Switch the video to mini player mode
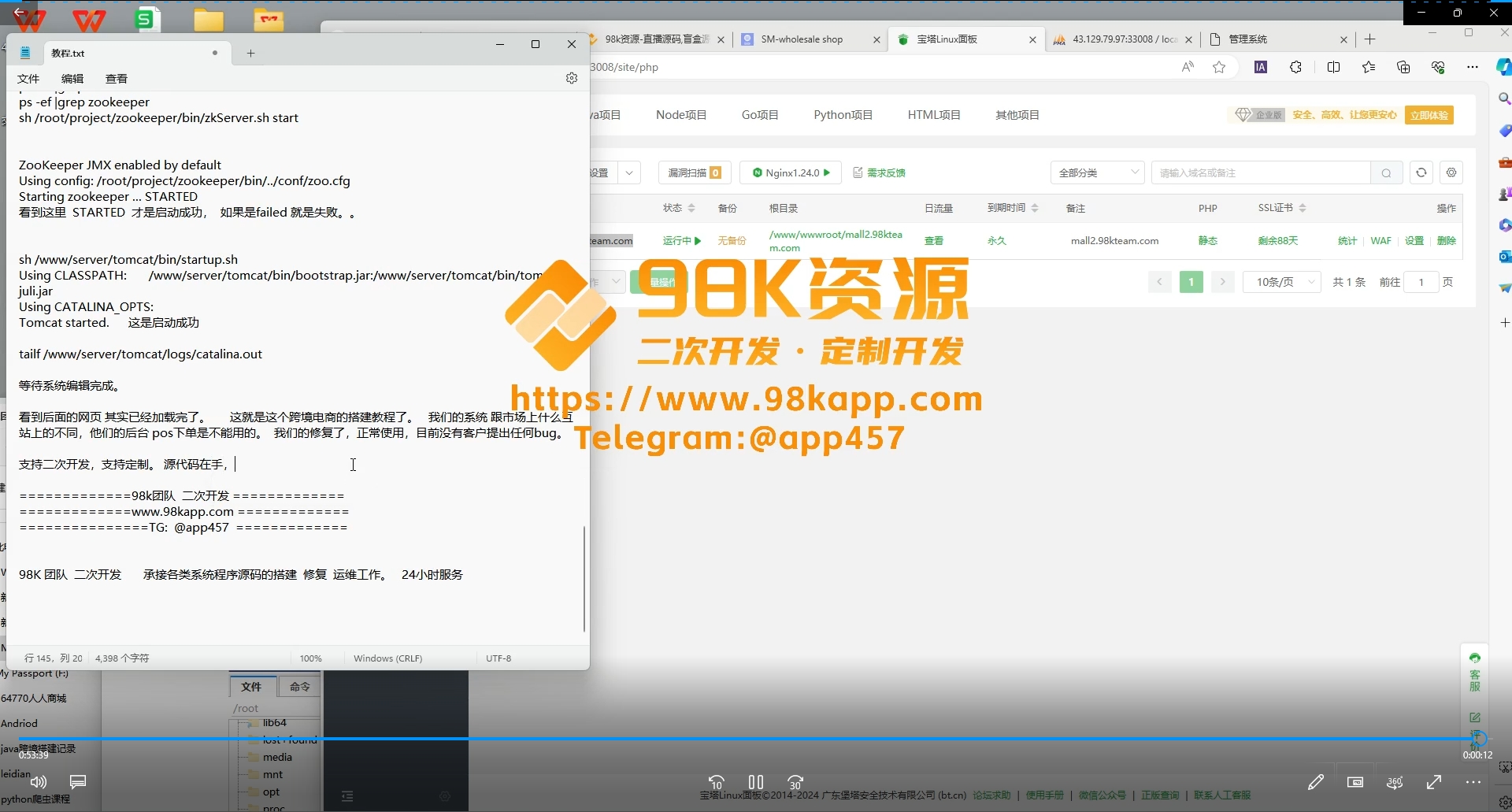The width and height of the screenshot is (1512, 812). 1355,782
